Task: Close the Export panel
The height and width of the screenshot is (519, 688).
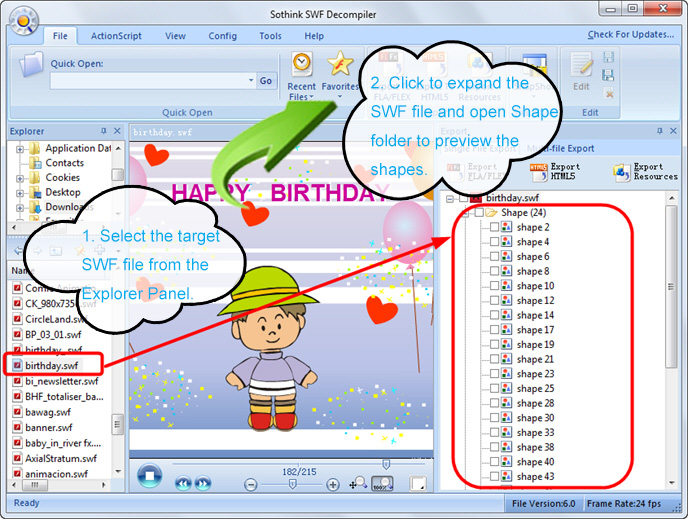Action: (673, 131)
